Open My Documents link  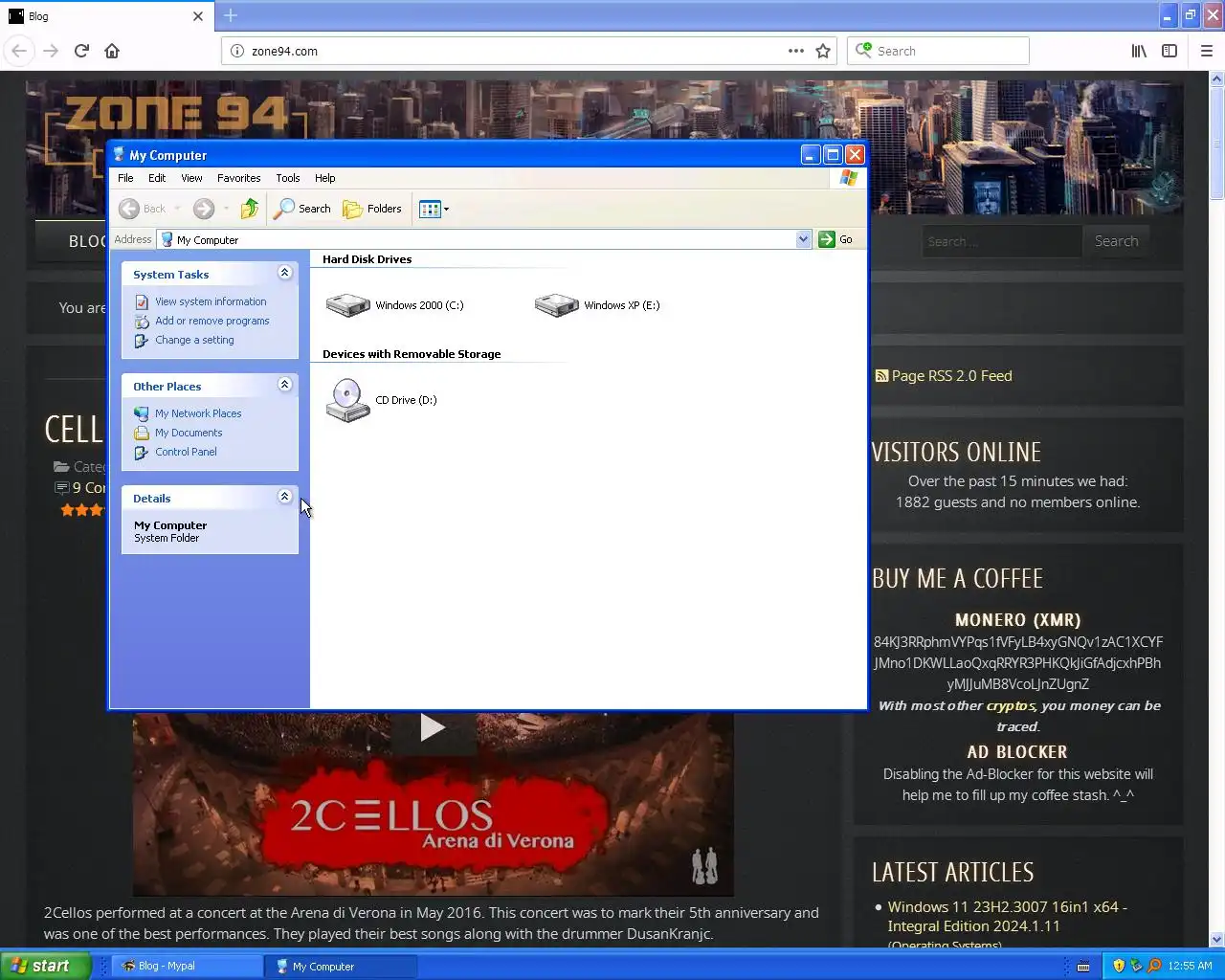[x=189, y=433]
